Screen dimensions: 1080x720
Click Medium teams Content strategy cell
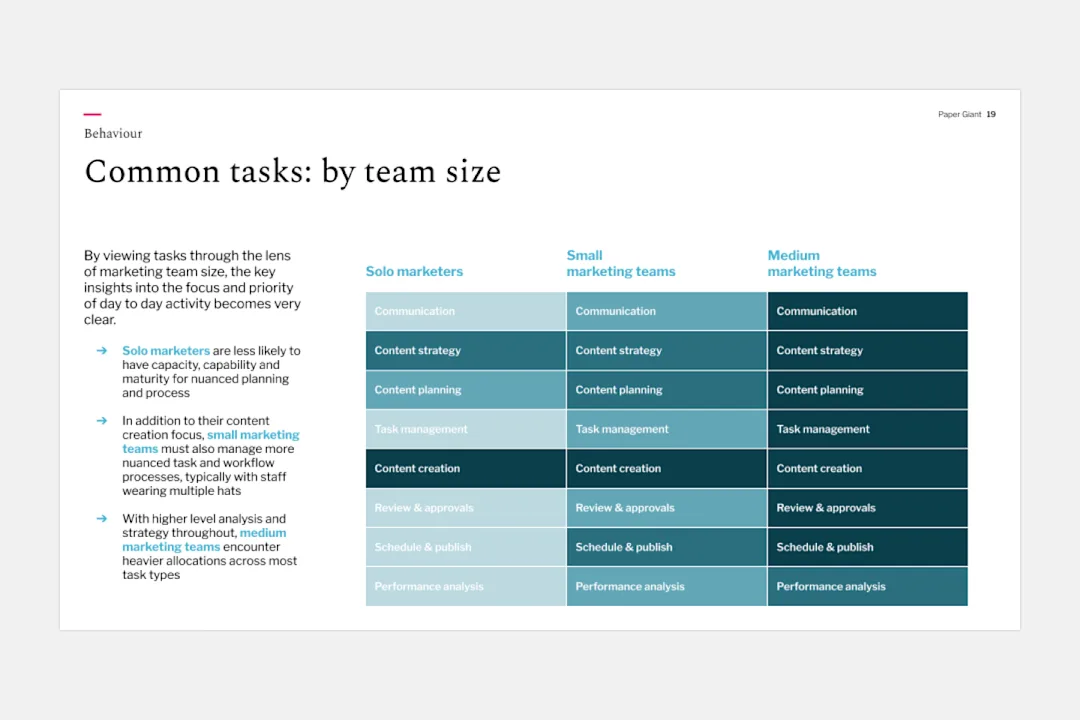[868, 351]
